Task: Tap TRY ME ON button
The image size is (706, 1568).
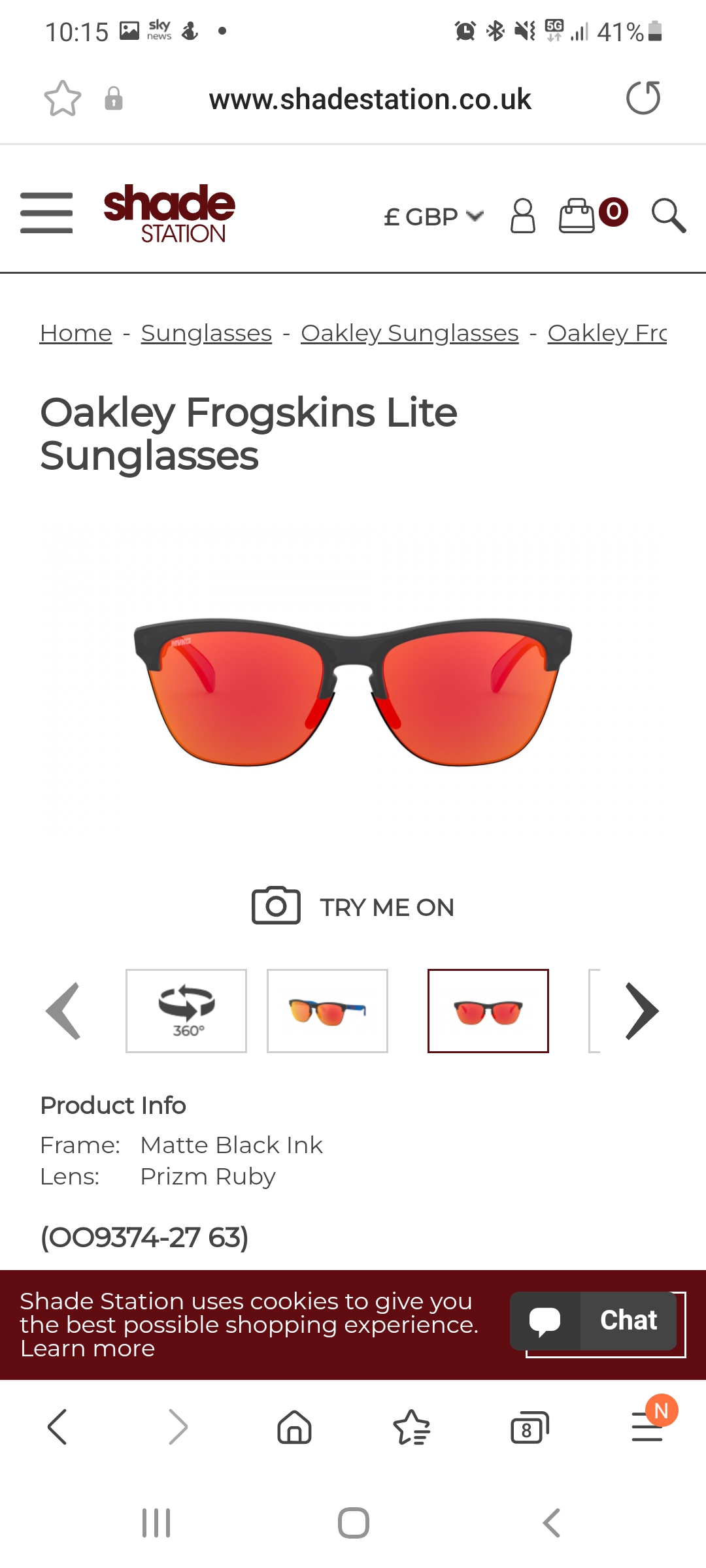Action: click(x=353, y=907)
